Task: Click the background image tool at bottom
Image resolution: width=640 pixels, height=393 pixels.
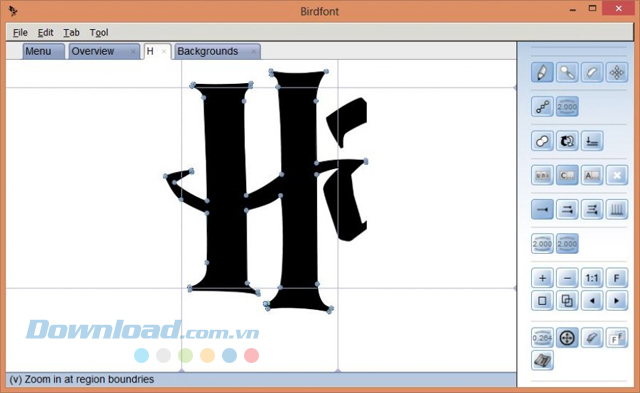Action: click(542, 360)
